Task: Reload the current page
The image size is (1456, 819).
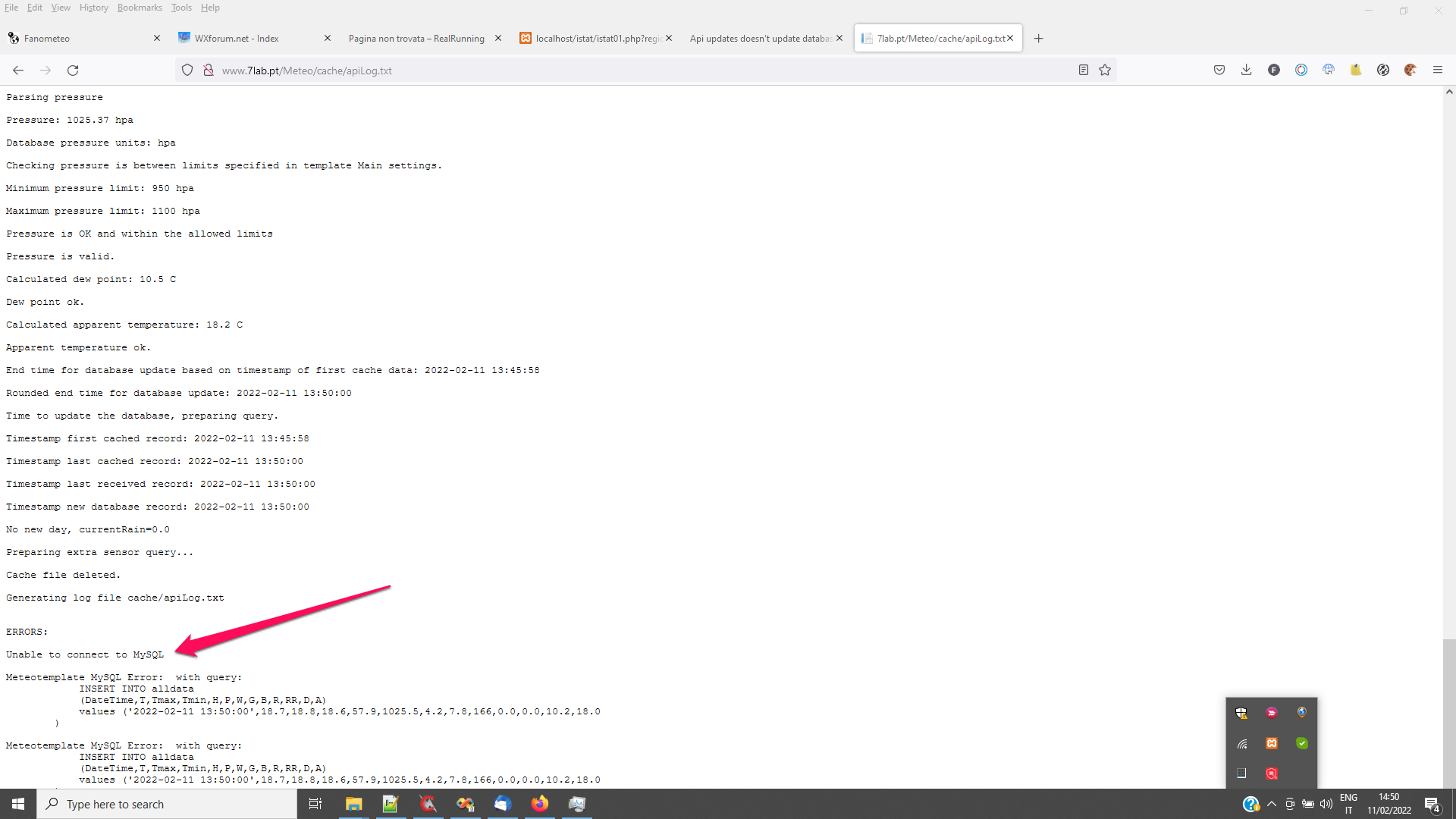Action: click(73, 71)
